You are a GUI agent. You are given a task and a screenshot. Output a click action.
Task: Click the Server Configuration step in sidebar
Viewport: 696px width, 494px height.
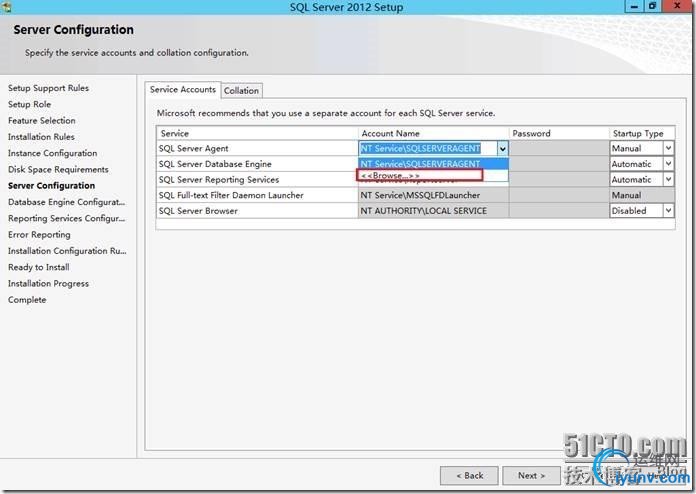pos(51,186)
